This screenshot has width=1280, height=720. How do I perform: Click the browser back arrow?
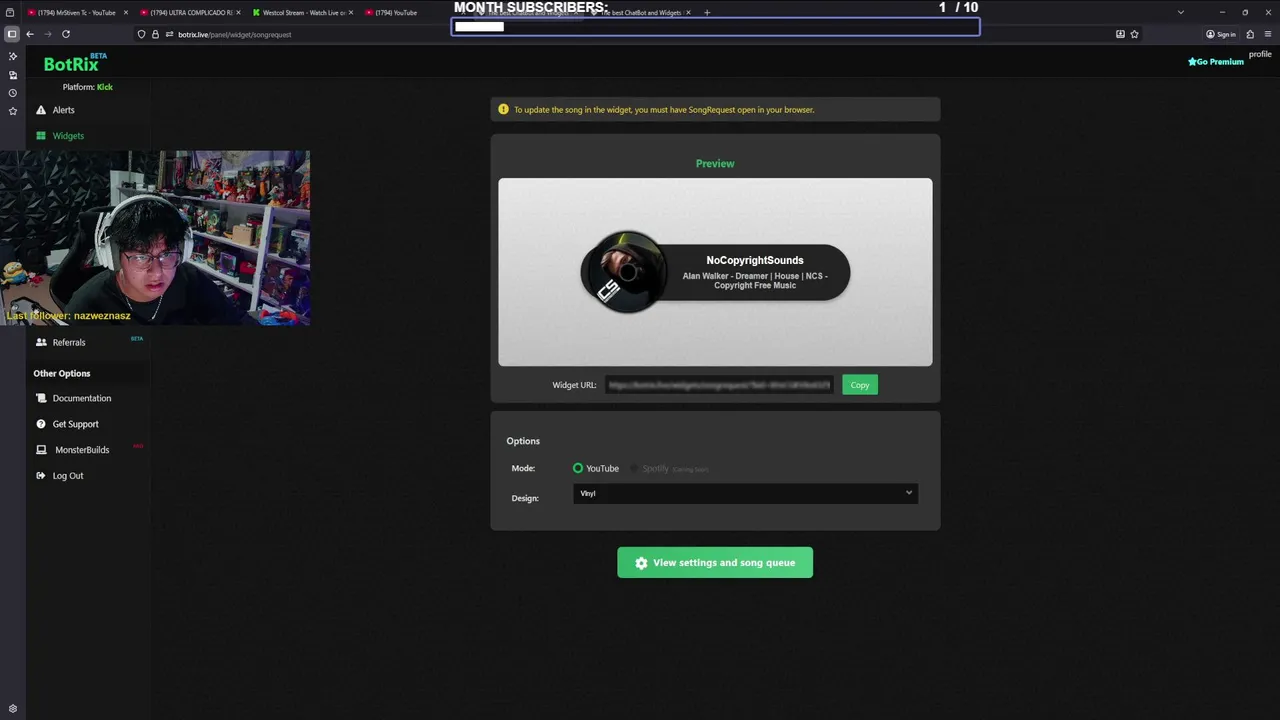point(30,34)
